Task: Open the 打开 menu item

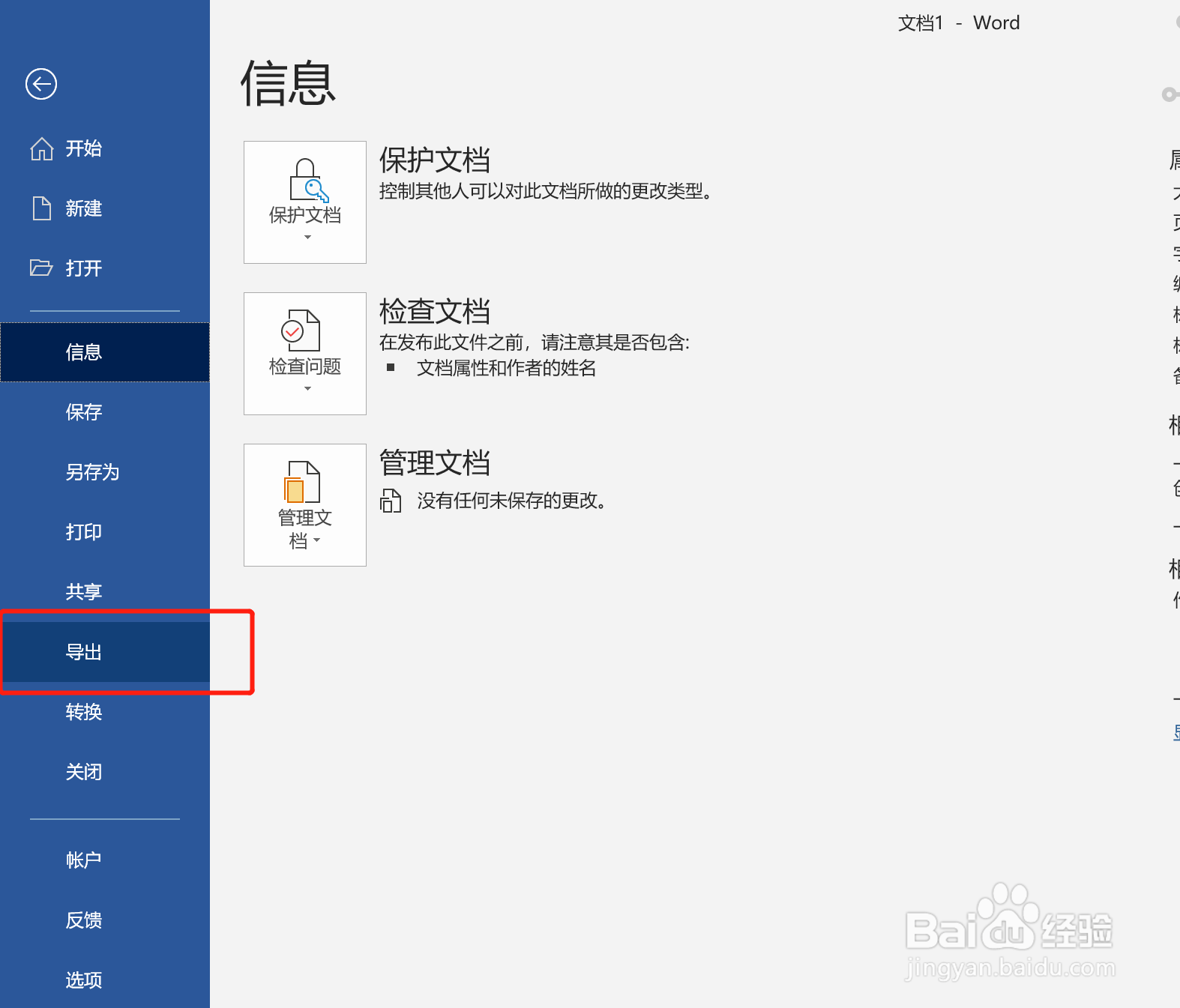Action: click(105, 268)
